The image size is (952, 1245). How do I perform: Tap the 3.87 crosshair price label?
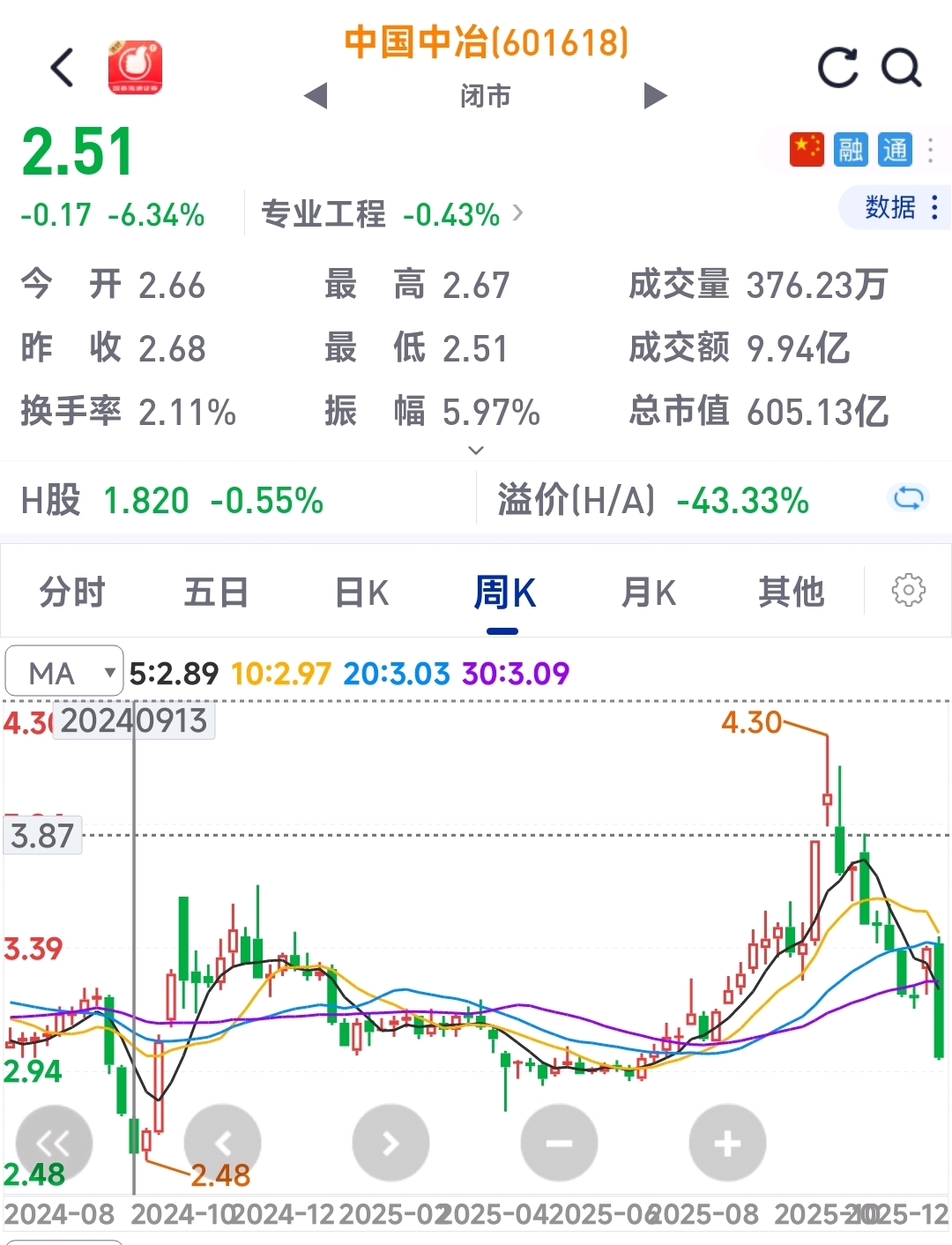pyautogui.click(x=42, y=836)
